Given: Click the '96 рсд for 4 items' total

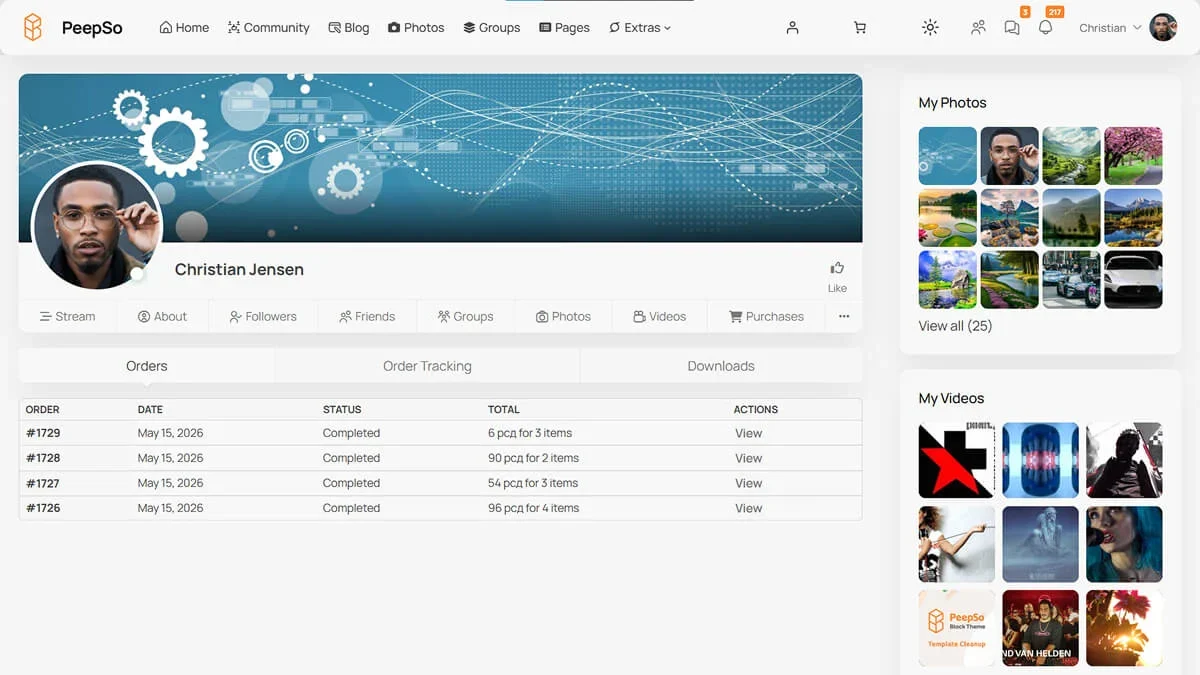Looking at the screenshot, I should [533, 508].
